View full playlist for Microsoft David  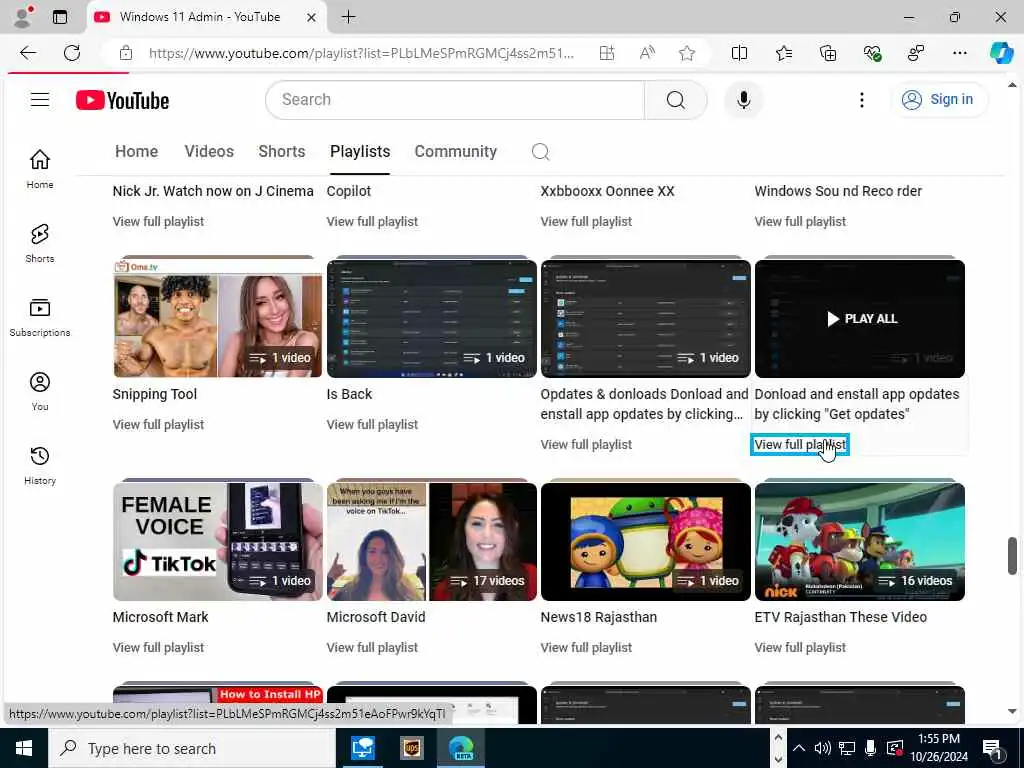click(x=372, y=647)
